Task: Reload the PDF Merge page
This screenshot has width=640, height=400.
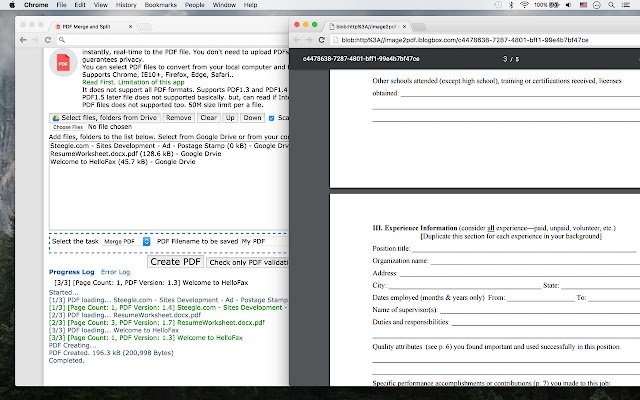Action: (48, 40)
